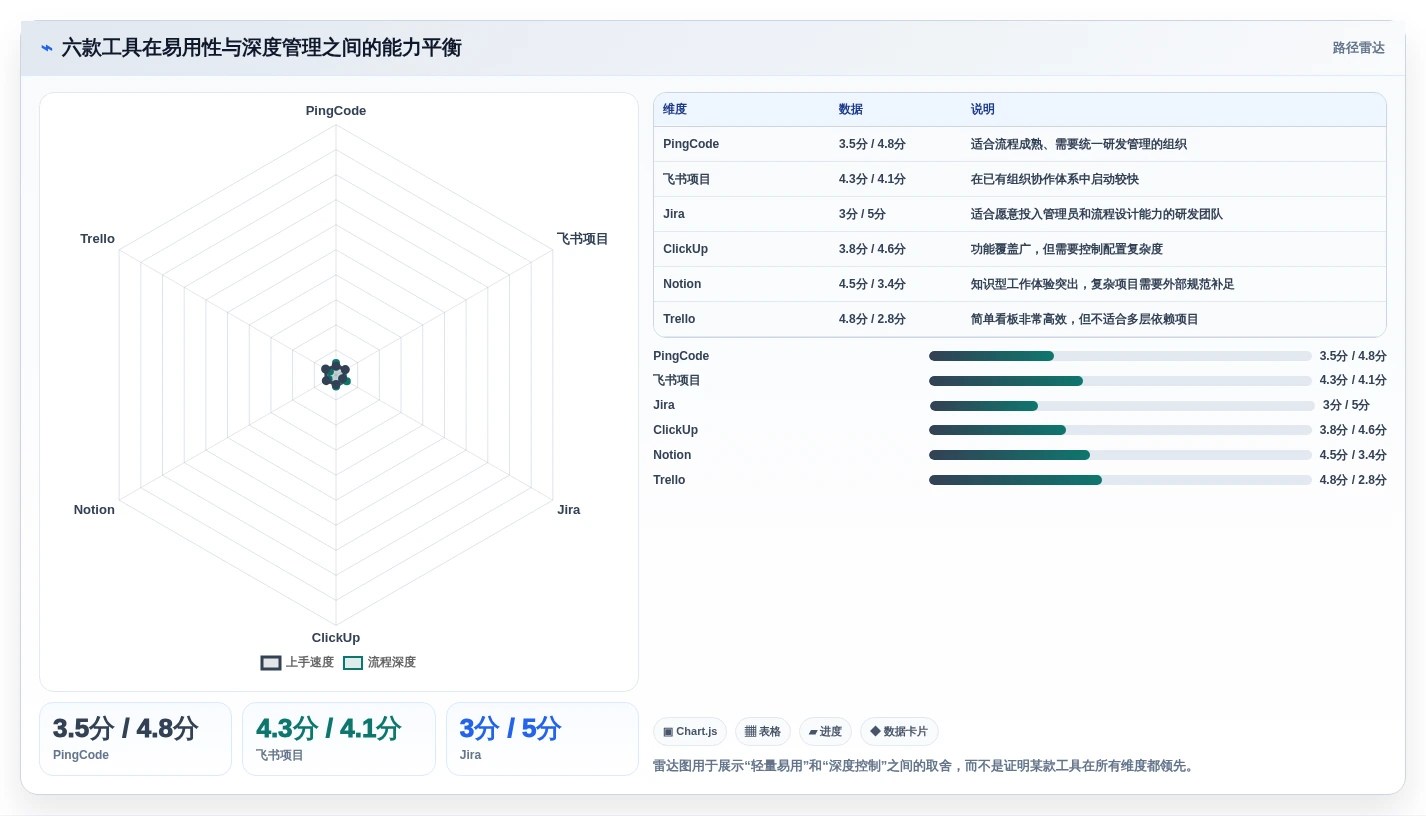The width and height of the screenshot is (1426, 816).
Task: Select the Trello table row name
Action: click(679, 319)
